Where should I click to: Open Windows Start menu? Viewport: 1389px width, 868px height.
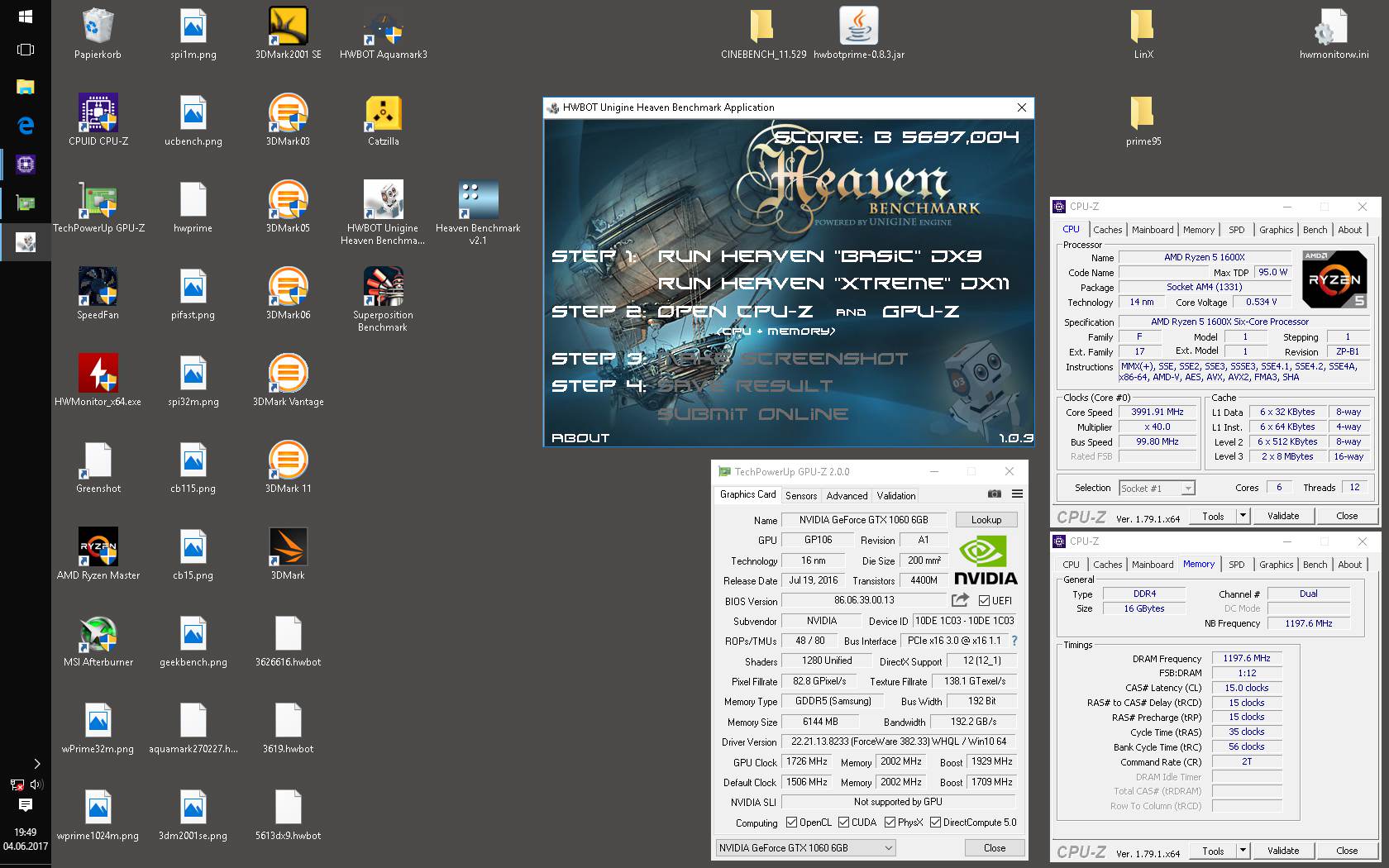[x=26, y=17]
